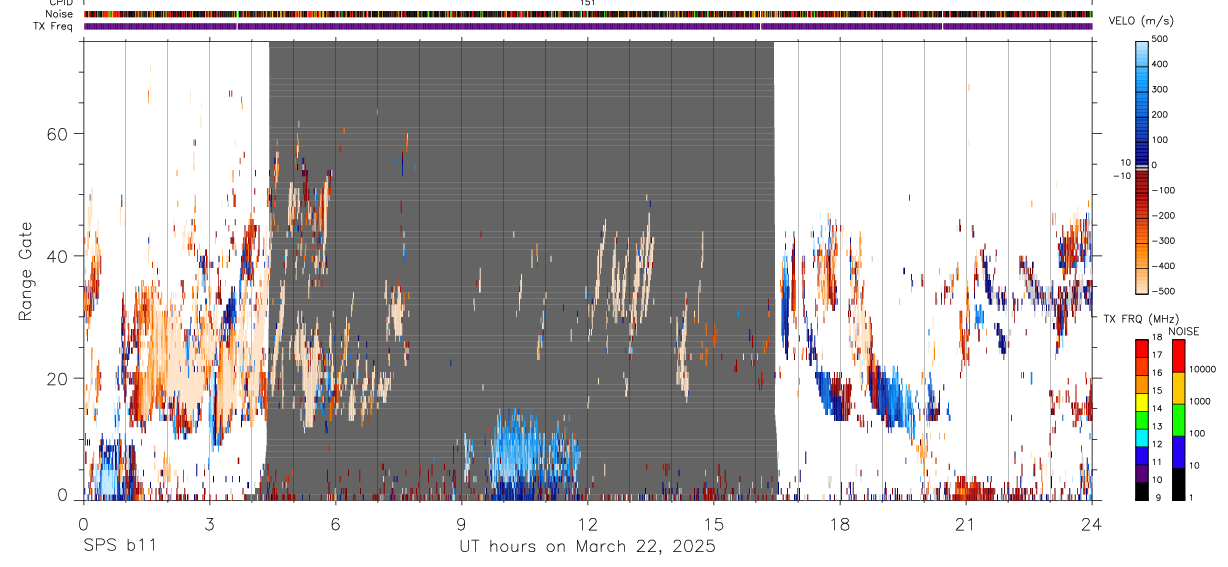Click the purple TX Freq strip
The image size is (1228, 567).
(x=588, y=26)
